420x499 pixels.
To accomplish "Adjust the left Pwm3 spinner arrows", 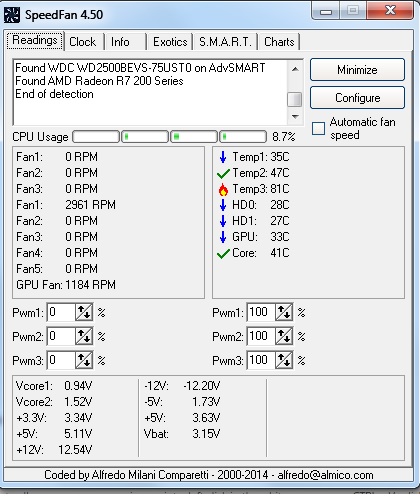I will [x=84, y=360].
